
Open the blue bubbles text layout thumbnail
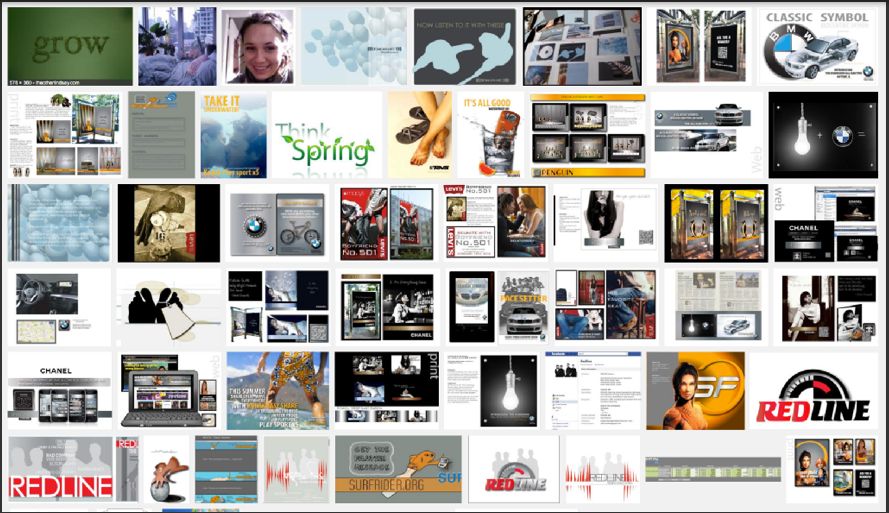coord(59,223)
